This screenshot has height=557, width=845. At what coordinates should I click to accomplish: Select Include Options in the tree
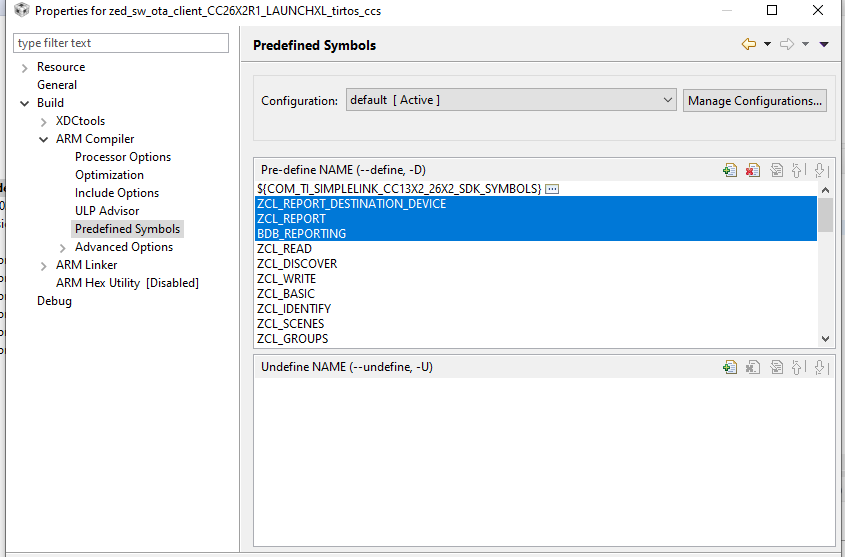click(117, 193)
